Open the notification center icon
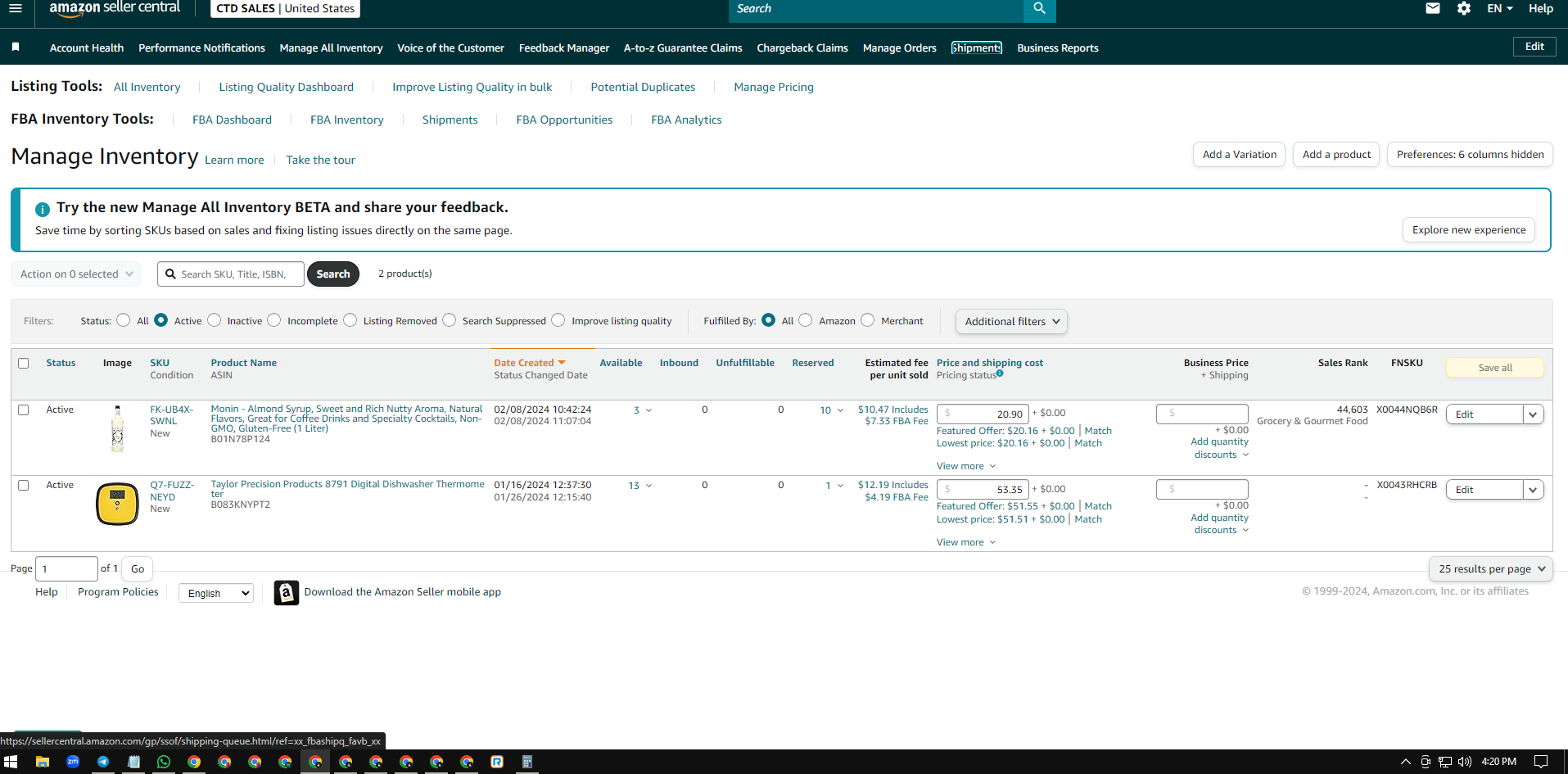This screenshot has height=774, width=1568. pyautogui.click(x=1541, y=762)
